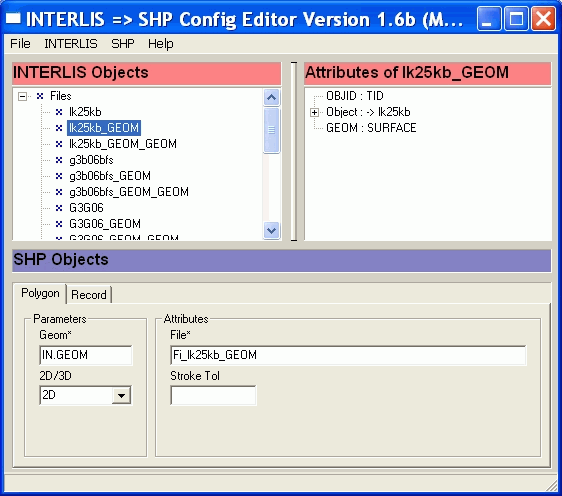Maximize the Config Editor window
The width and height of the screenshot is (562, 496).
516,19
